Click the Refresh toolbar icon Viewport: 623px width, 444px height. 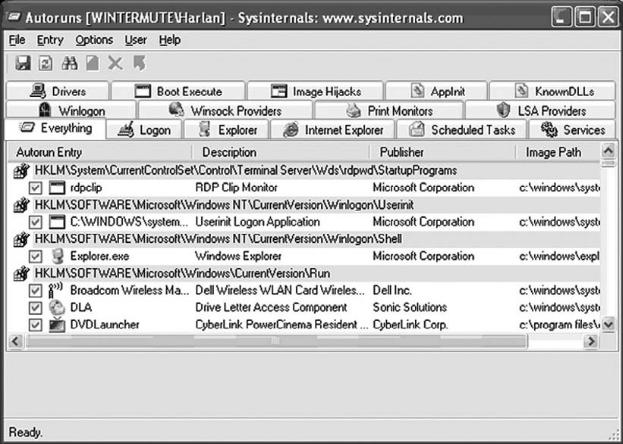45,63
